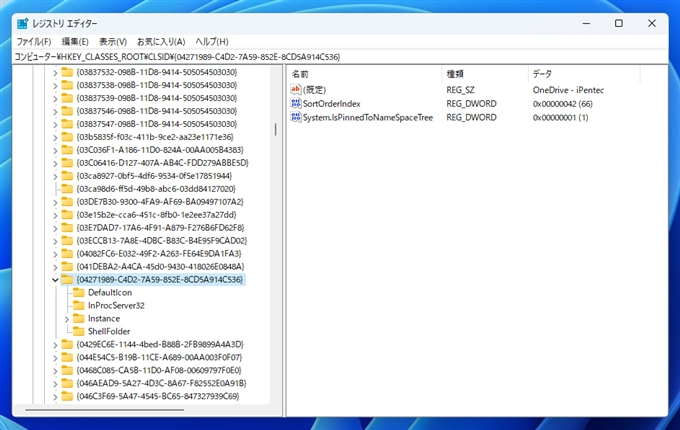Click the (既定) string value icon
This screenshot has height=430, width=680.
pos(296,90)
